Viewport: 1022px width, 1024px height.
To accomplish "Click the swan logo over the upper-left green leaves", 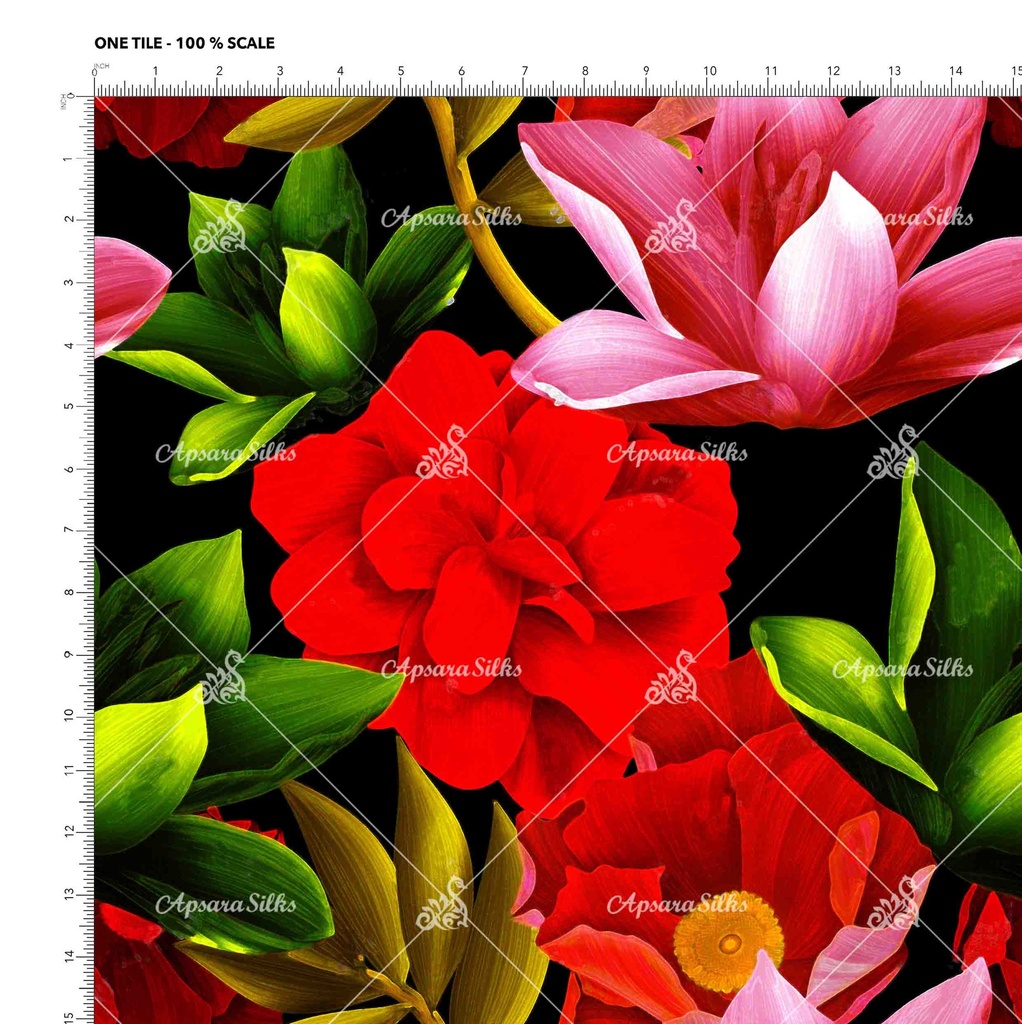I will [219, 226].
